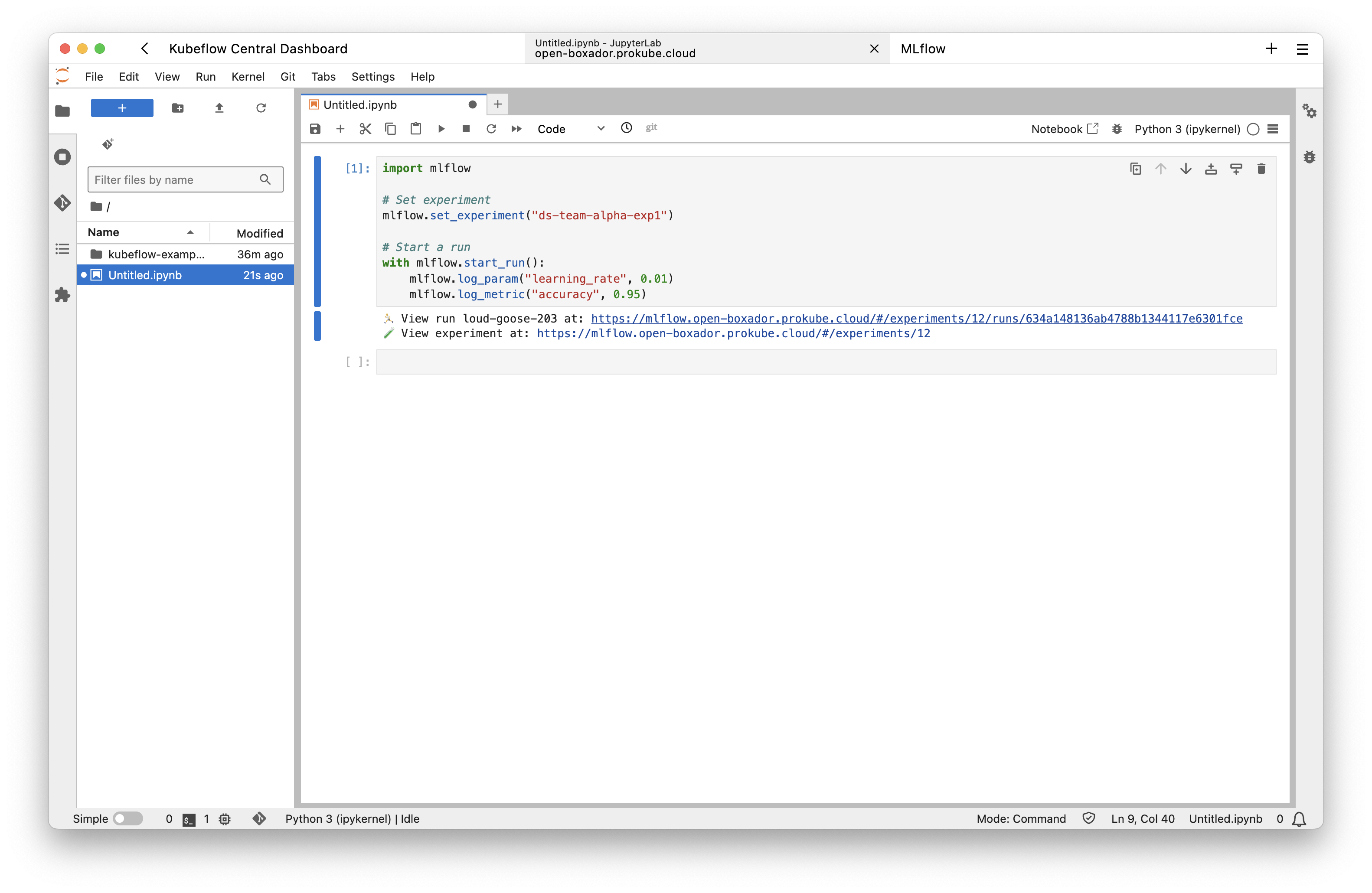Image resolution: width=1372 pixels, height=893 pixels.
Task: Open the extension manager puzzle icon
Action: tap(62, 295)
